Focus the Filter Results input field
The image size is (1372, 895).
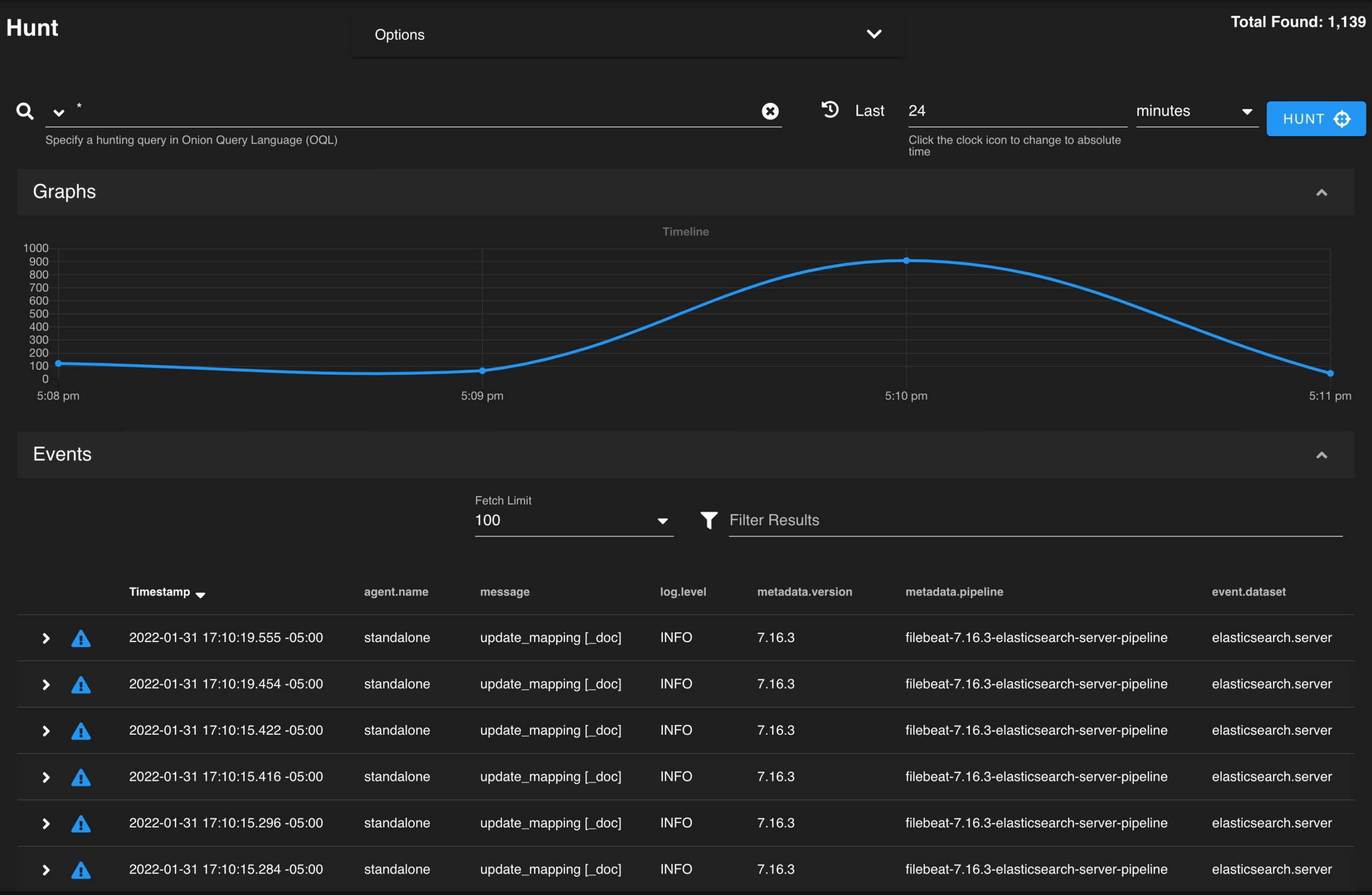(x=1034, y=520)
